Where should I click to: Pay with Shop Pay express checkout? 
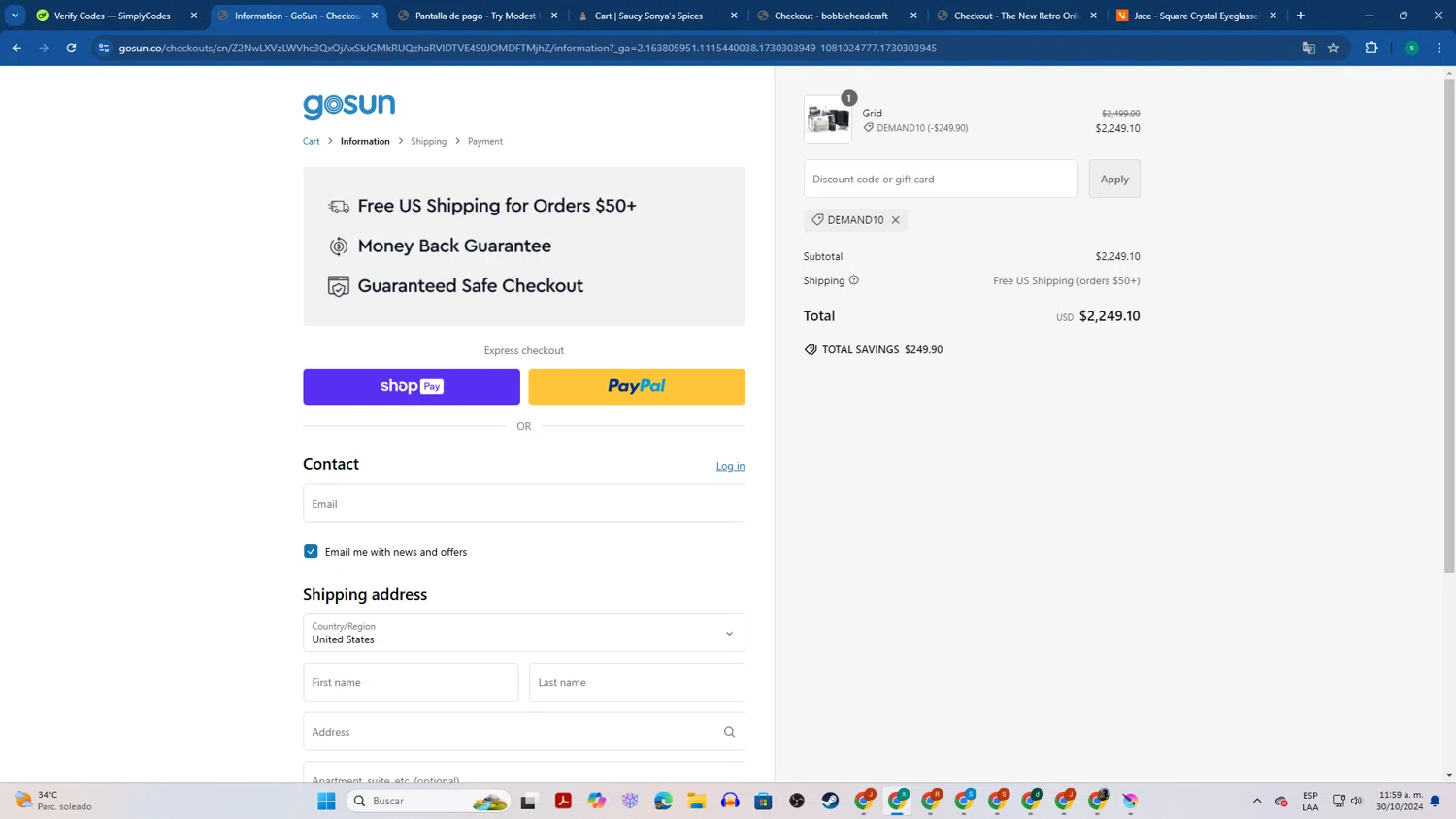[412, 386]
